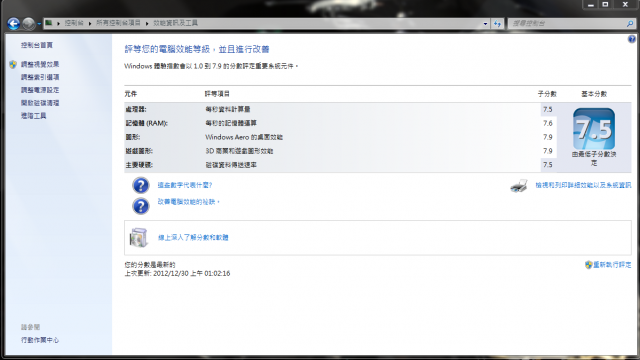Click the 子分數 column header
The height and width of the screenshot is (360, 640).
point(547,94)
